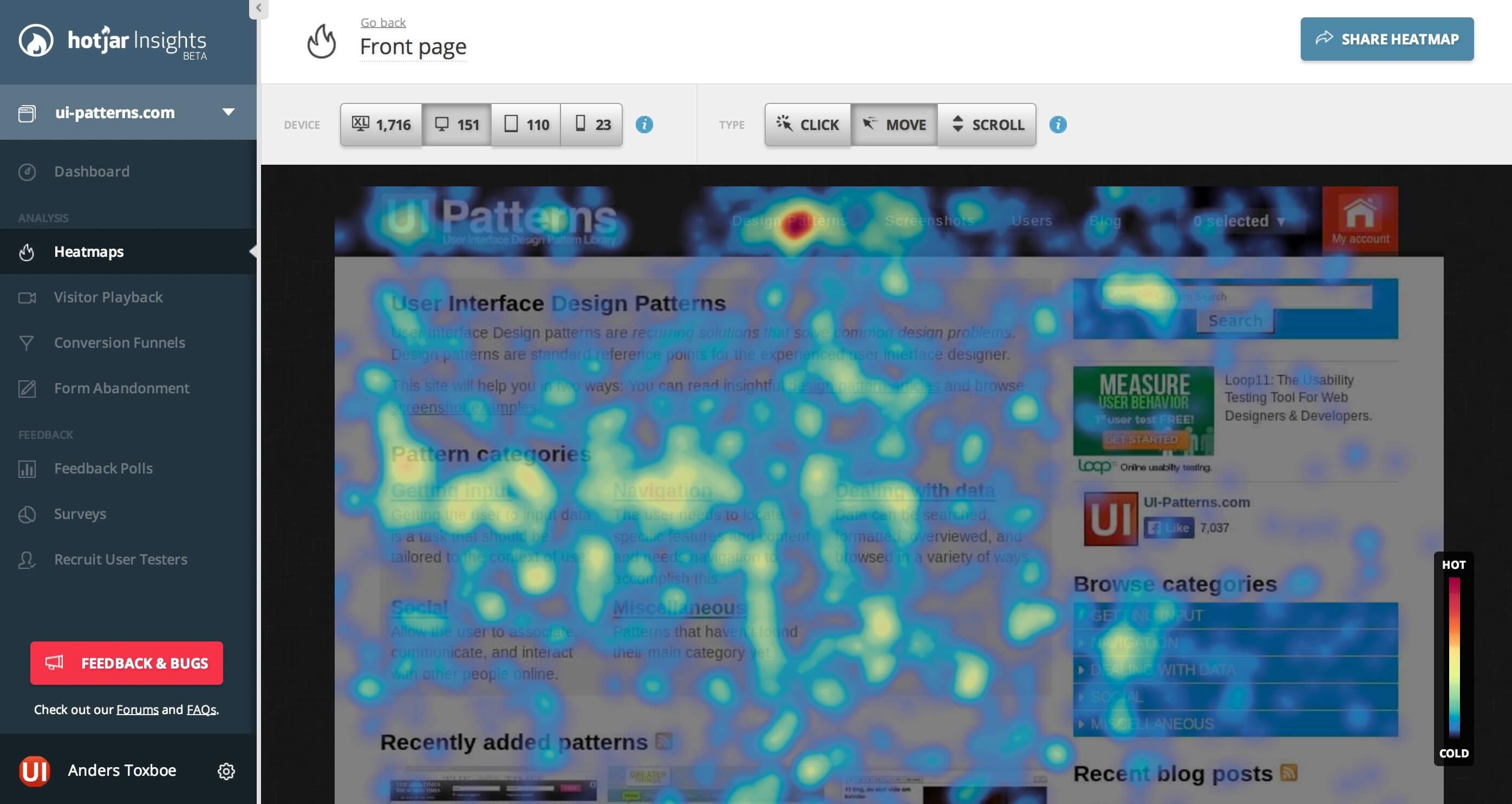Select the Feedback & Bugs tab
1512x804 pixels.
[x=127, y=663]
